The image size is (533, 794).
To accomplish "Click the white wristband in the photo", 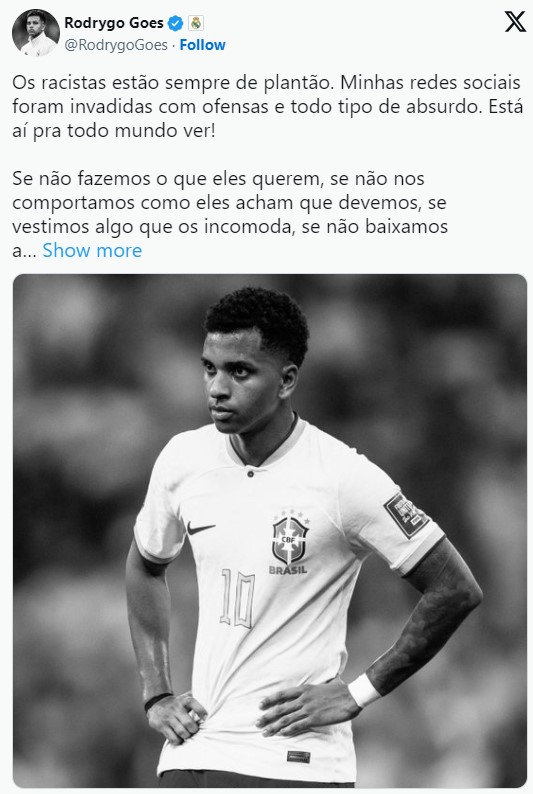I will tap(363, 691).
